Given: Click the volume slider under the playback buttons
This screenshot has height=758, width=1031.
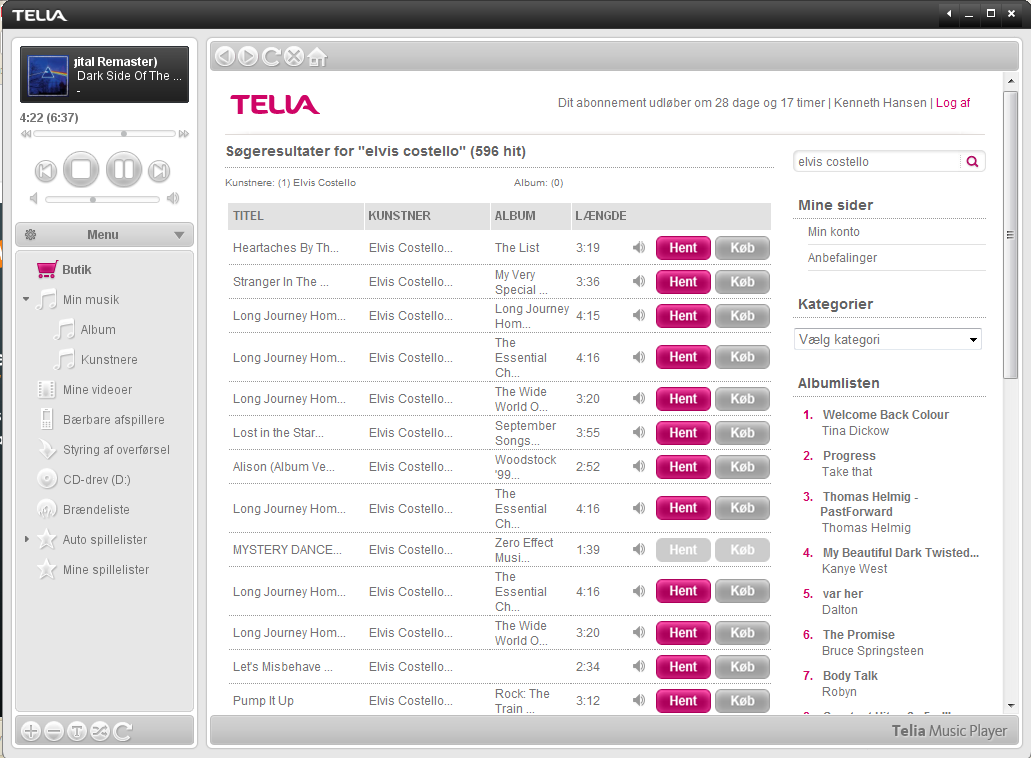Looking at the screenshot, I should click(102, 199).
